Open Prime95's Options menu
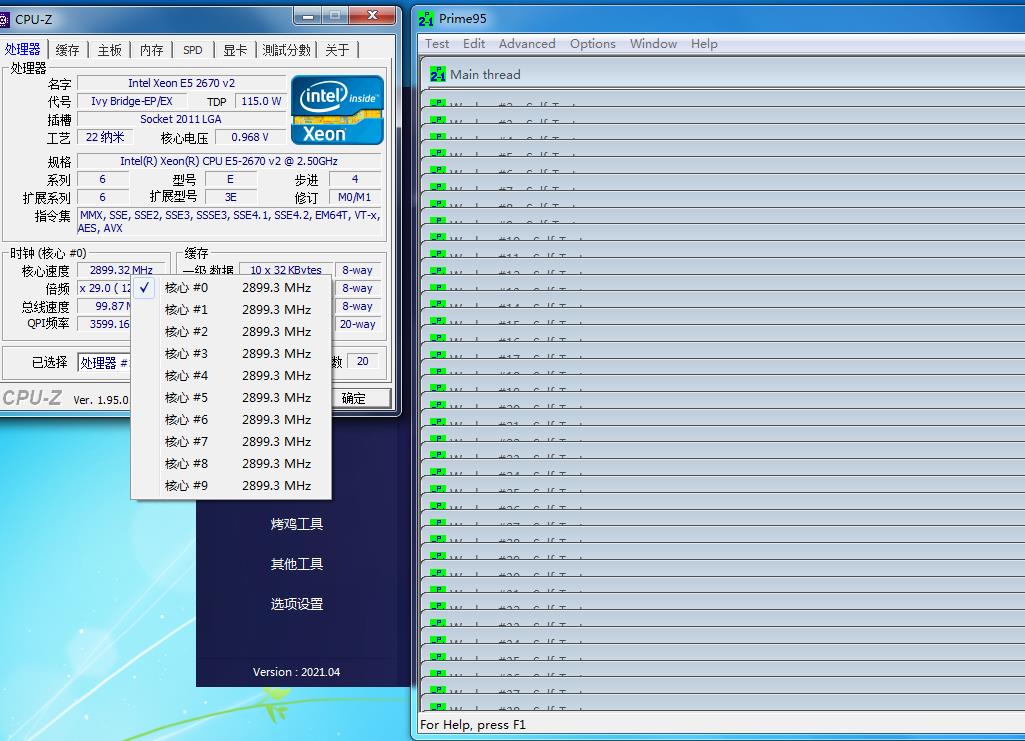This screenshot has height=741, width=1025. pos(592,44)
